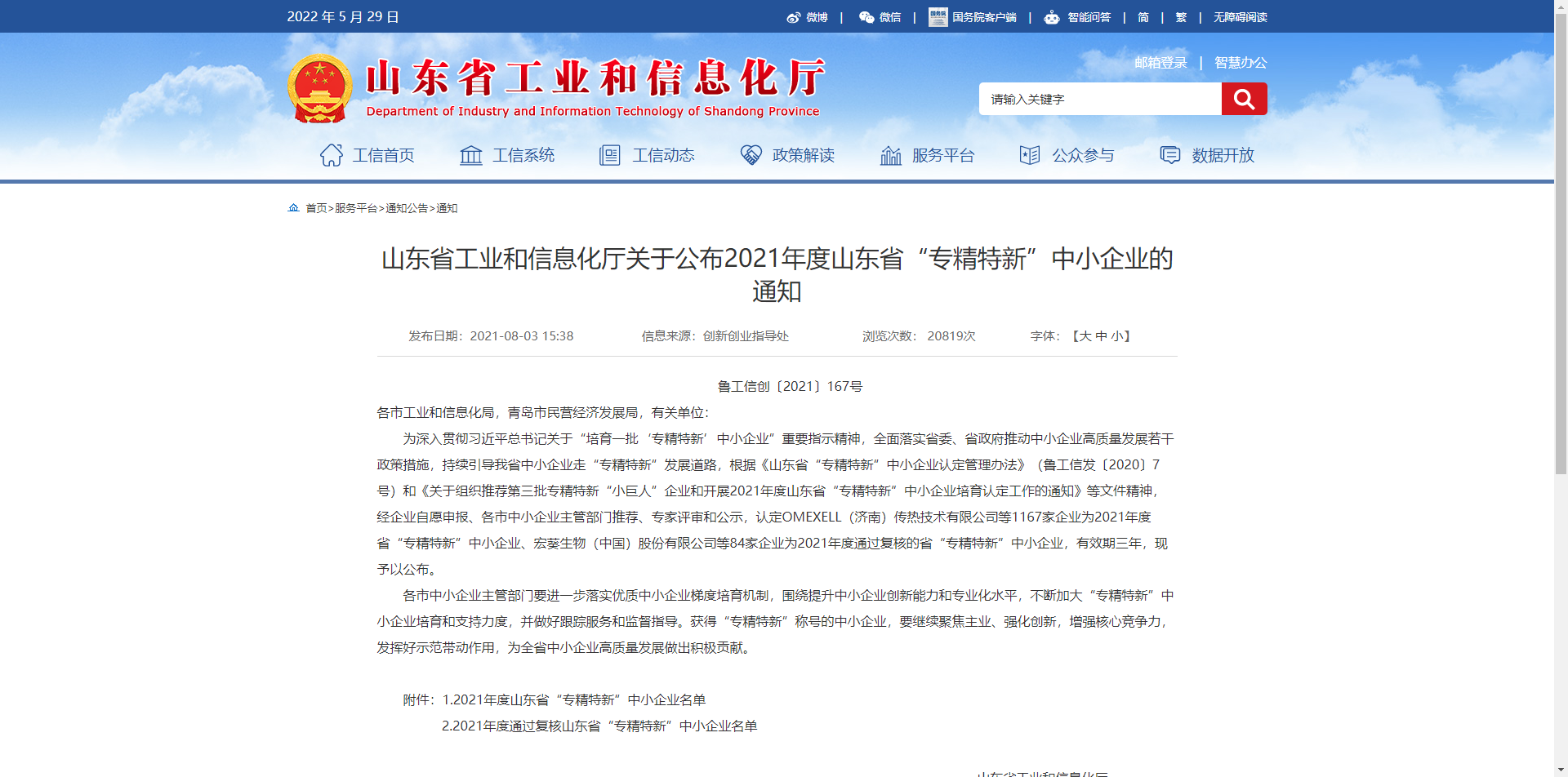Switch to traditional Chinese with 繁
The image size is (1568, 777).
1181,17
